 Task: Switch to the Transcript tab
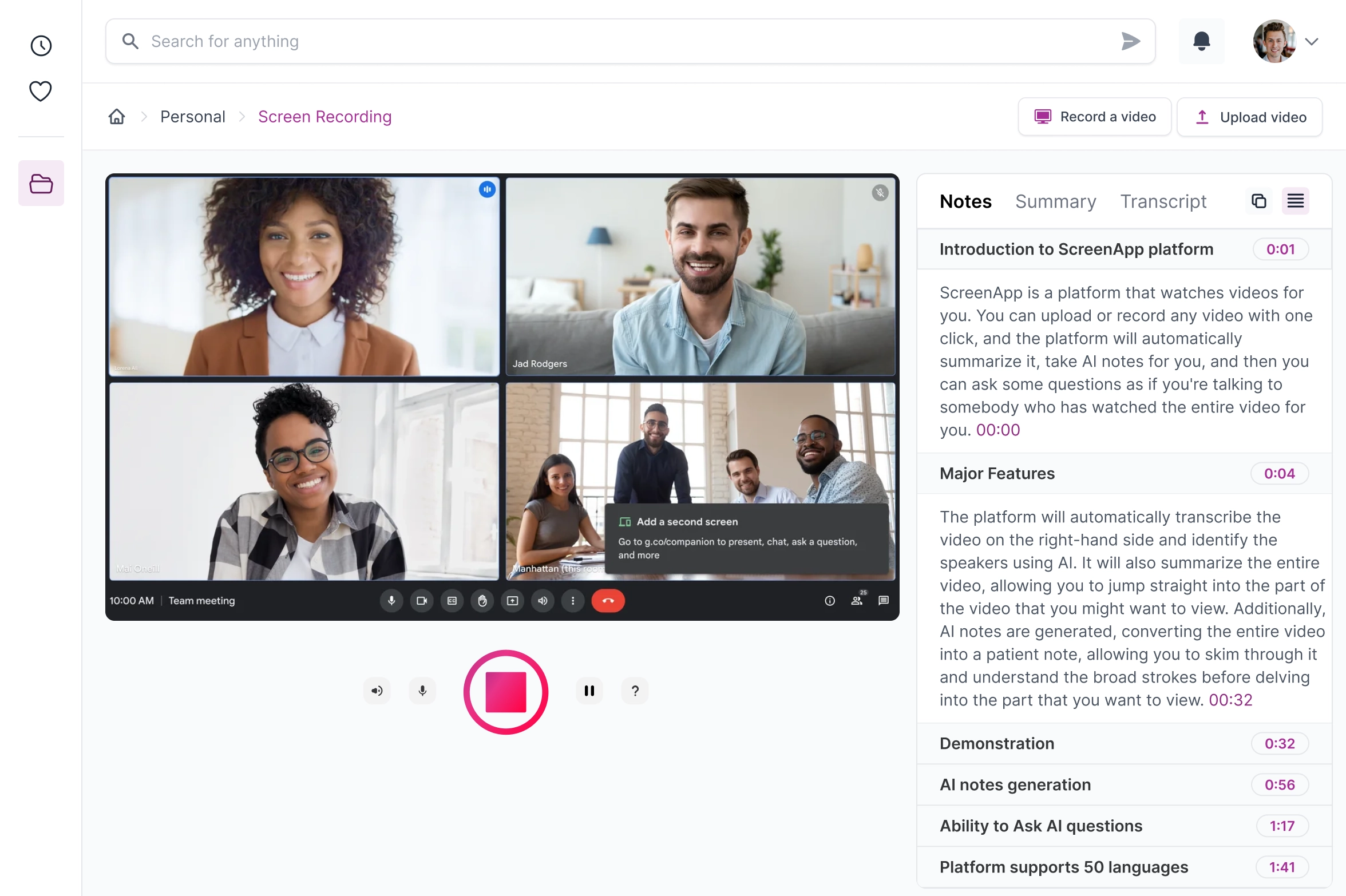(x=1163, y=201)
